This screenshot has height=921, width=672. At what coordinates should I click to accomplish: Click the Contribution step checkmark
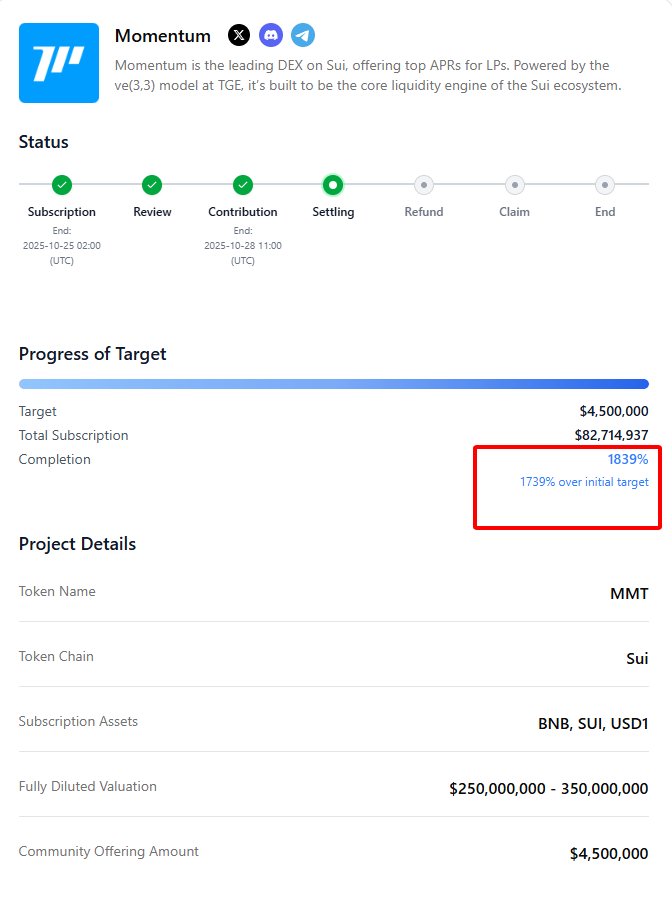coord(243,185)
